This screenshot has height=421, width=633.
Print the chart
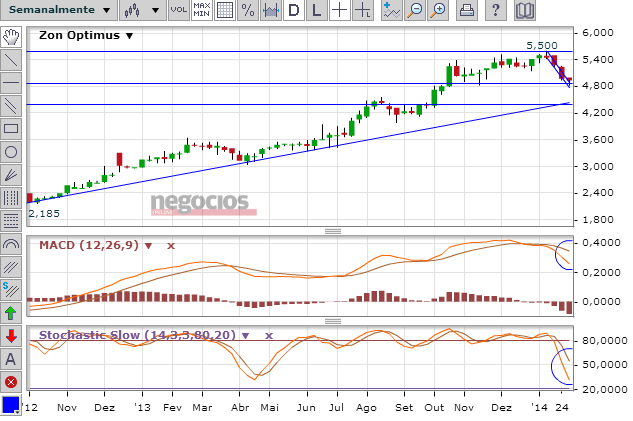pyautogui.click(x=467, y=10)
